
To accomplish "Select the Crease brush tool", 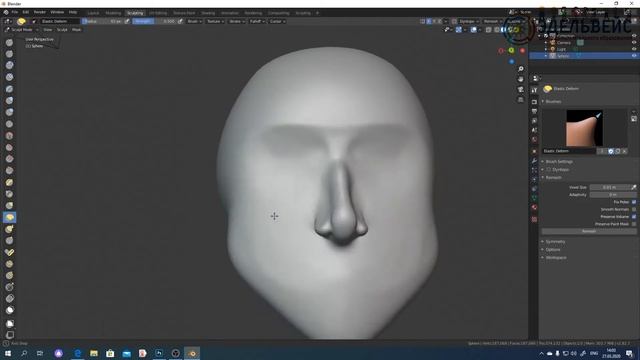I will point(9,124).
